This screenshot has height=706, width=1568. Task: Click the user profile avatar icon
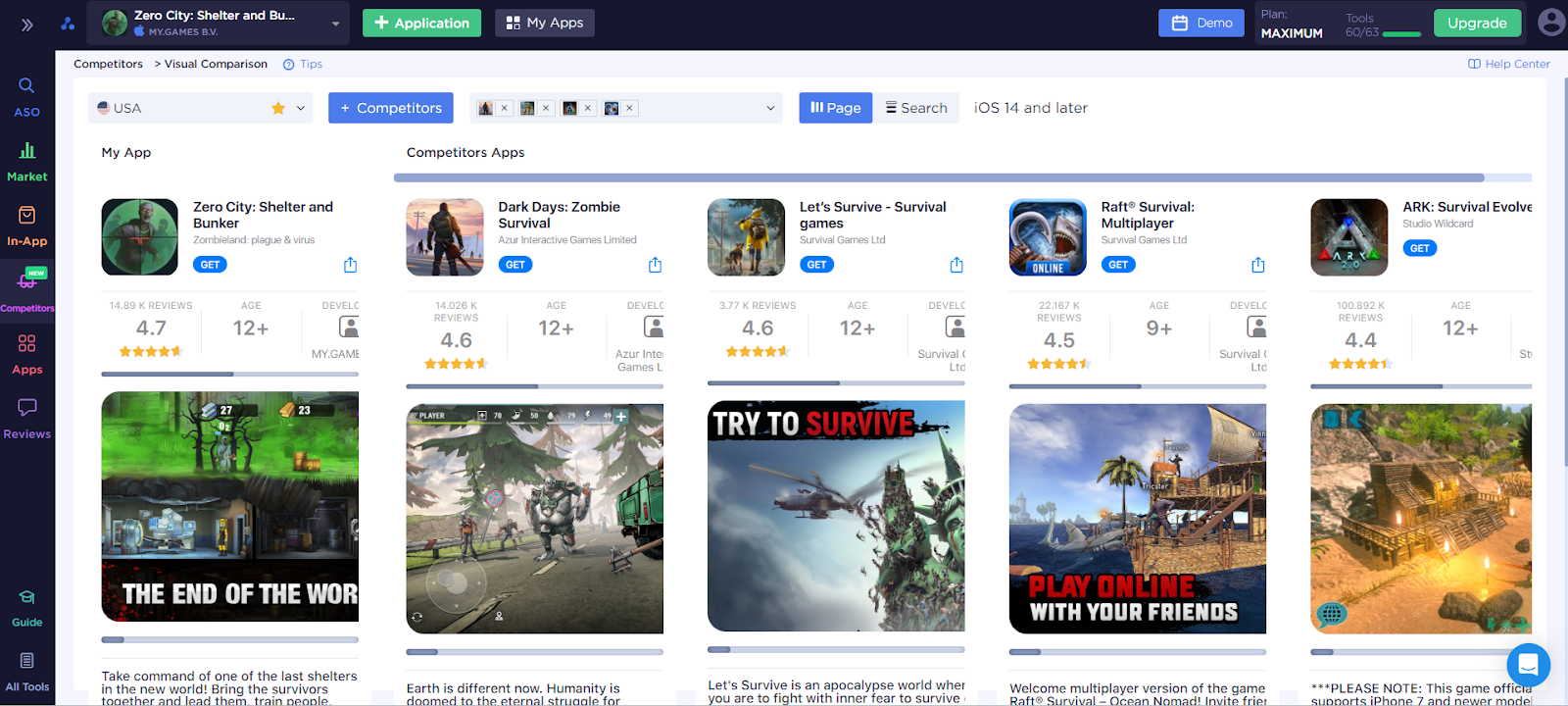pyautogui.click(x=1550, y=22)
